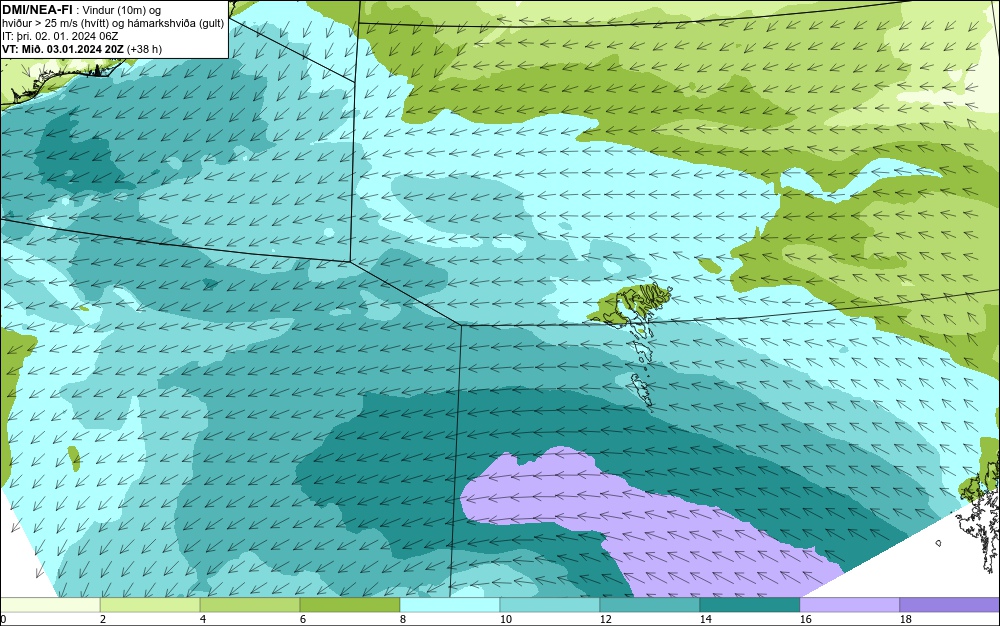Viewport: 1000px width, 626px height.
Task: Click the 18+ m/s legend color swatch
Action: click(950, 605)
